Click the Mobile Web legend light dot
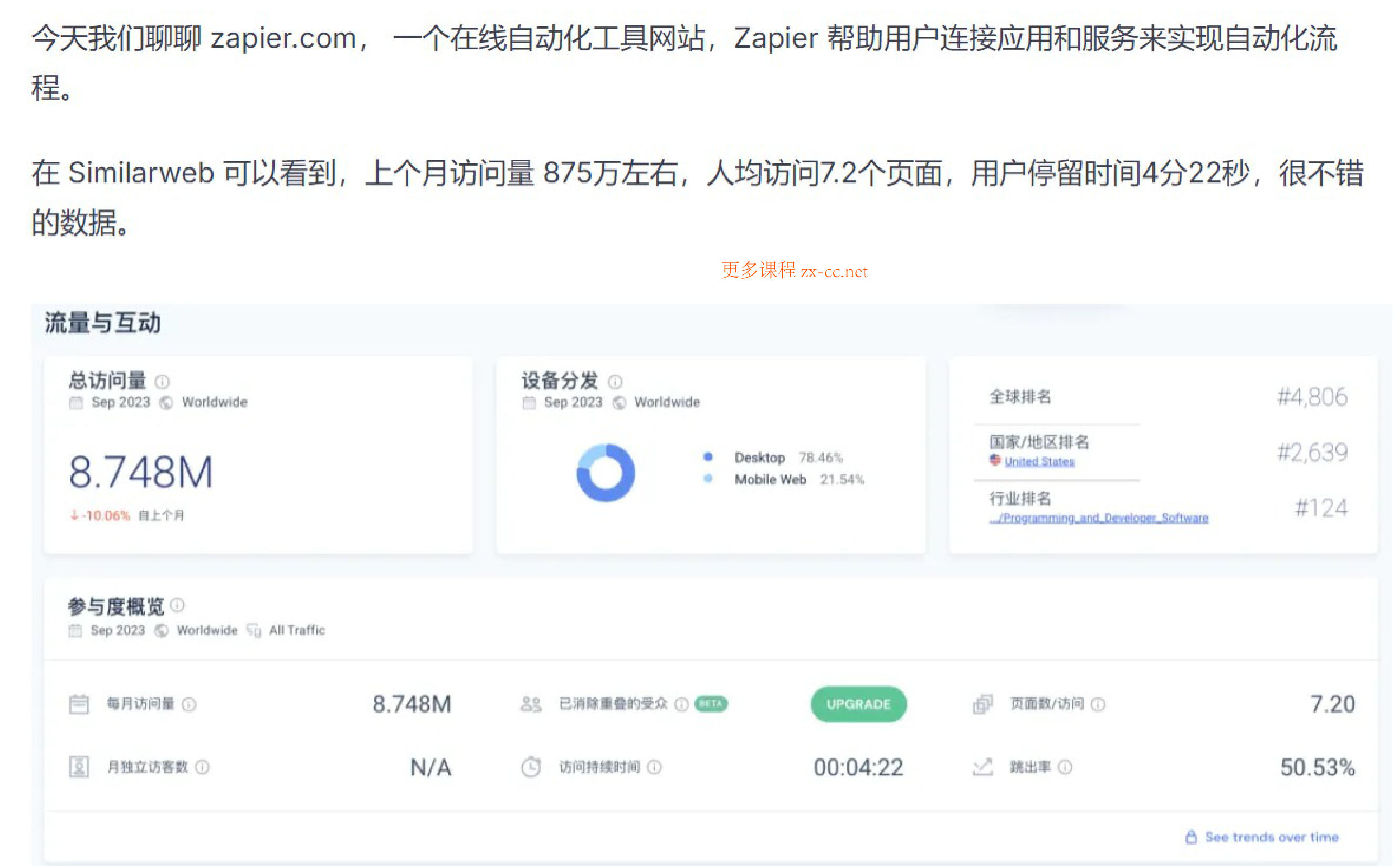 tap(708, 479)
